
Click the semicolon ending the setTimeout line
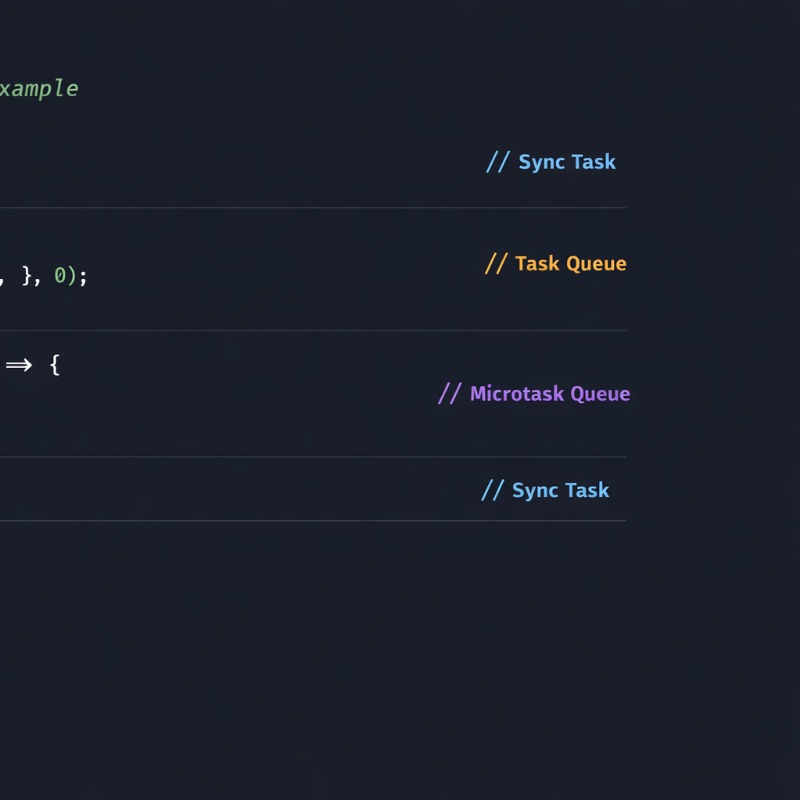tap(83, 277)
